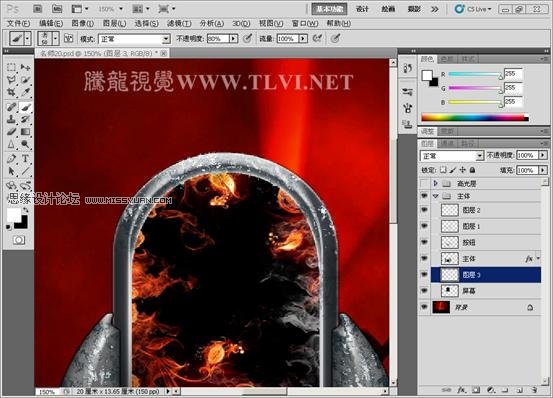Open layer opacity slider arrow
Viewport: 553px width, 398px height.
pos(543,155)
